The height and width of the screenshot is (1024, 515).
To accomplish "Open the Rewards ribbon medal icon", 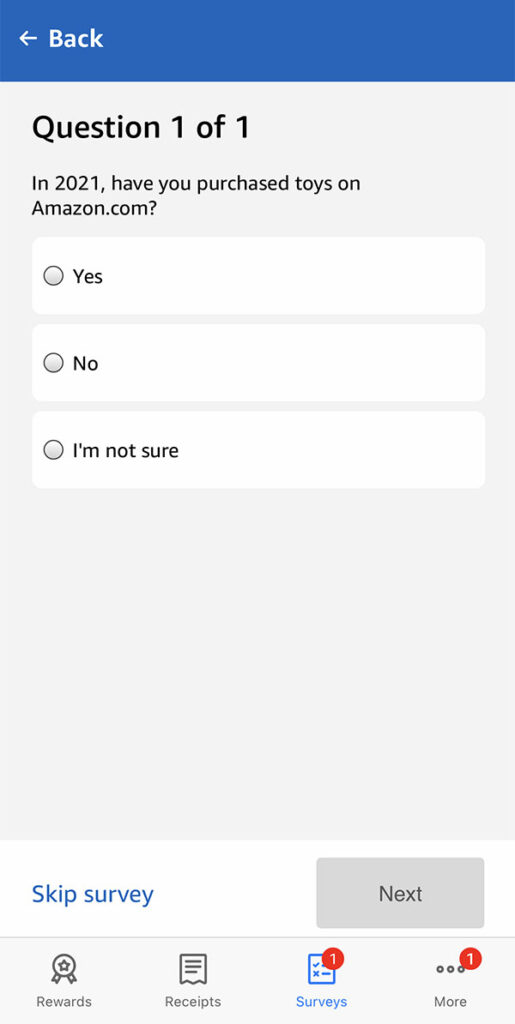I will (64, 968).
